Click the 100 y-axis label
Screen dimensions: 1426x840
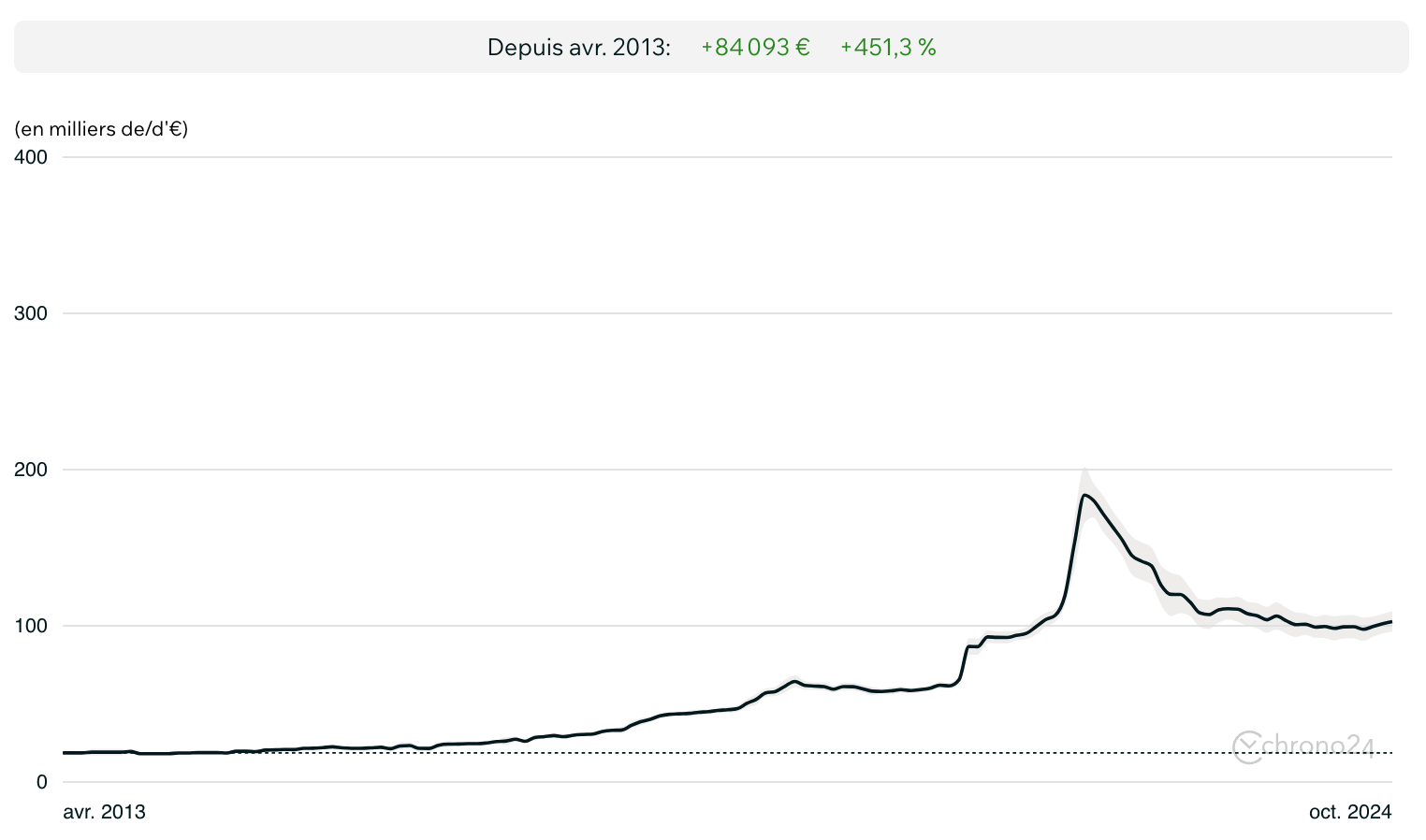[31, 626]
